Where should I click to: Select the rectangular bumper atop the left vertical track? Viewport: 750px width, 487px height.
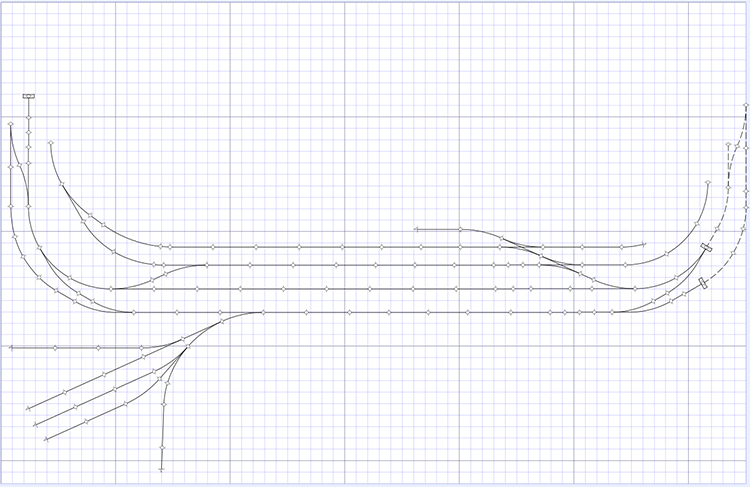tap(29, 96)
